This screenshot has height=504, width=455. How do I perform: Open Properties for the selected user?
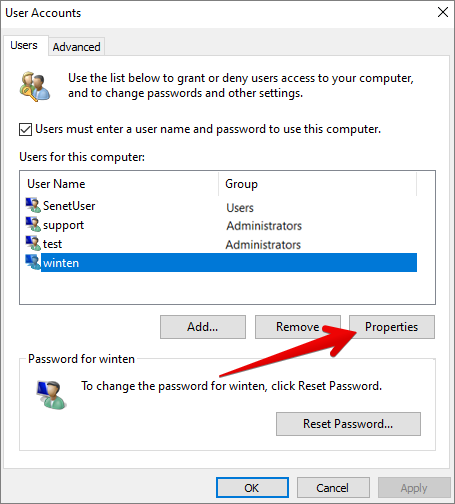[392, 327]
